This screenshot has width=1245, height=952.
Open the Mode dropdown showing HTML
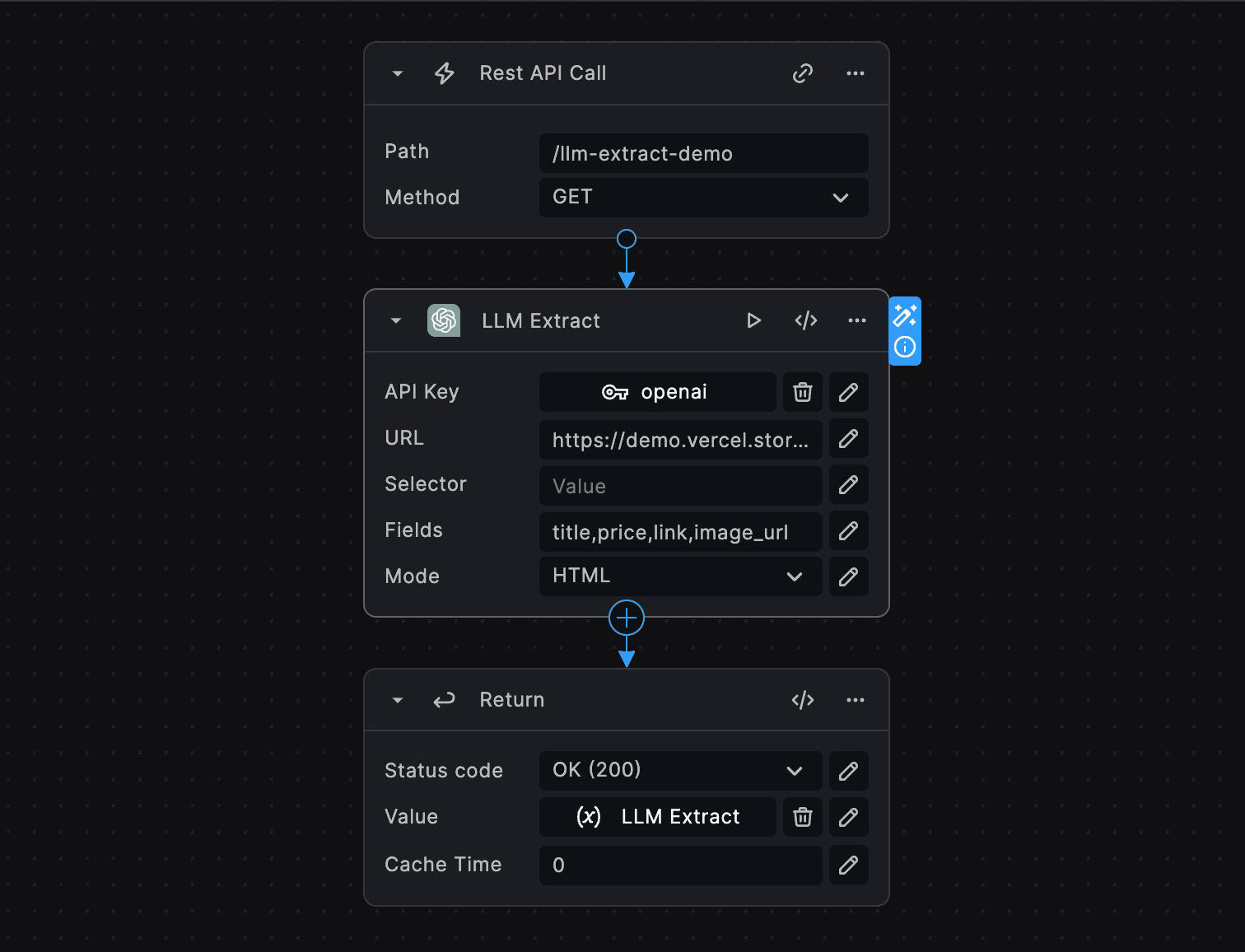point(794,576)
